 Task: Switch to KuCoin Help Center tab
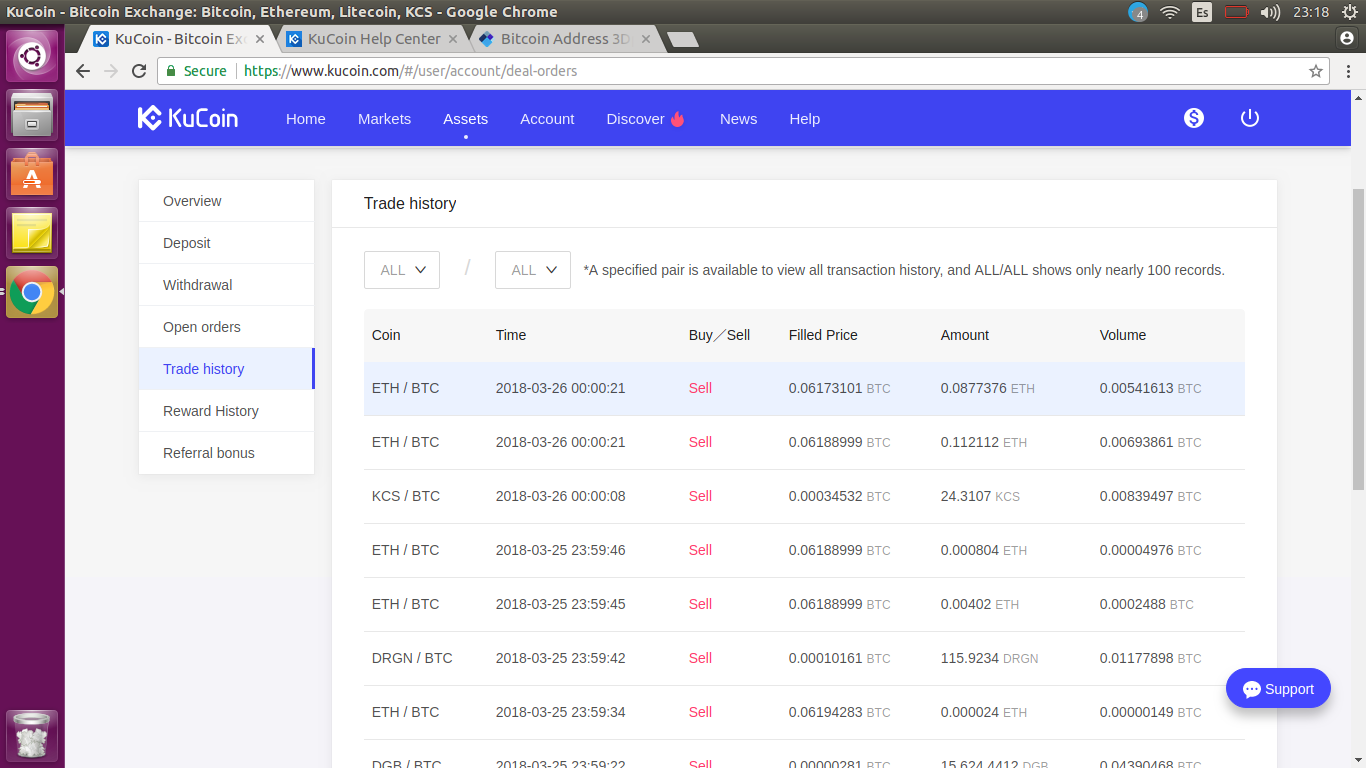tap(374, 39)
